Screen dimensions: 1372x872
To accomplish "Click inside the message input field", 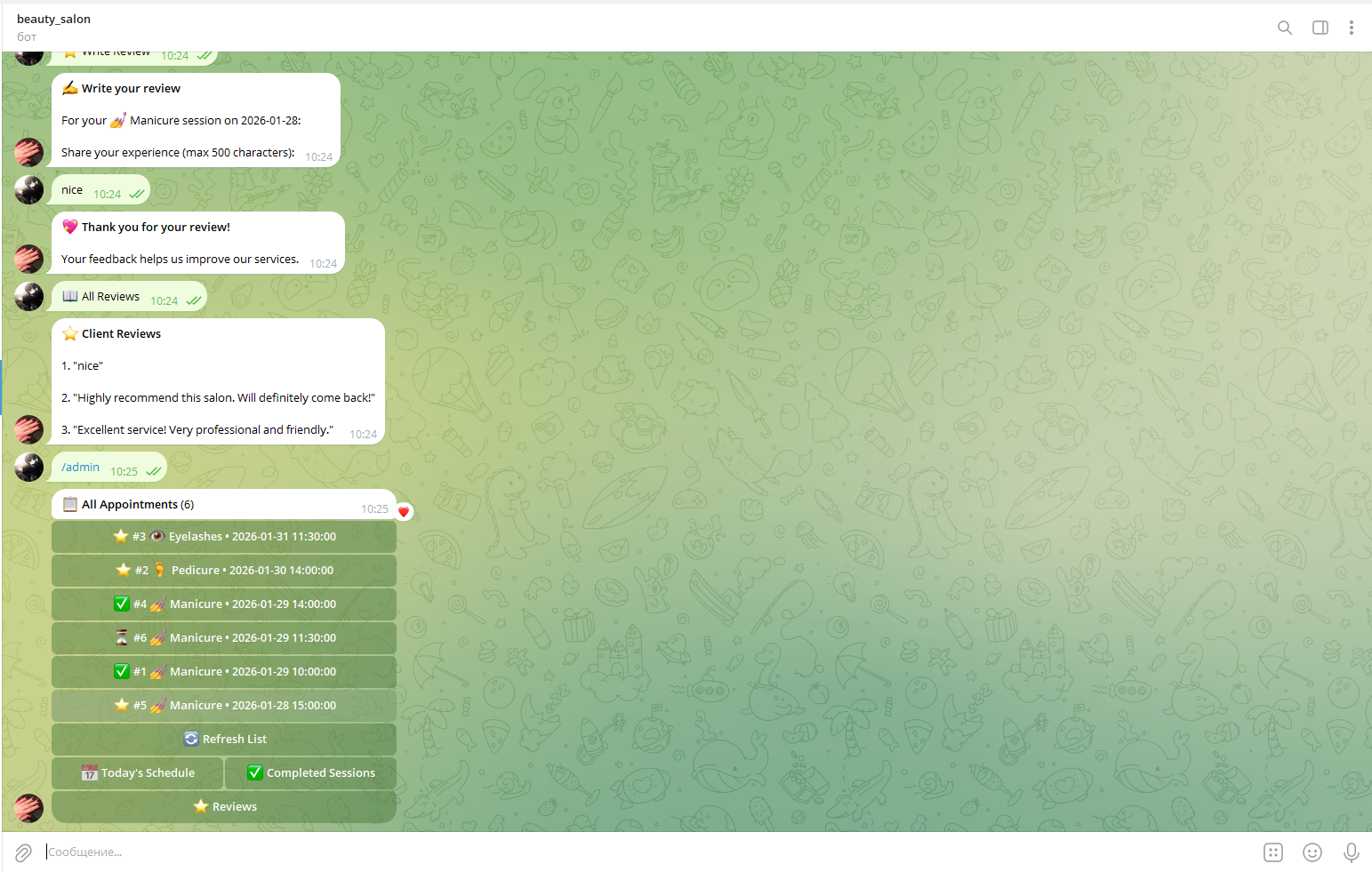I will 356,852.
